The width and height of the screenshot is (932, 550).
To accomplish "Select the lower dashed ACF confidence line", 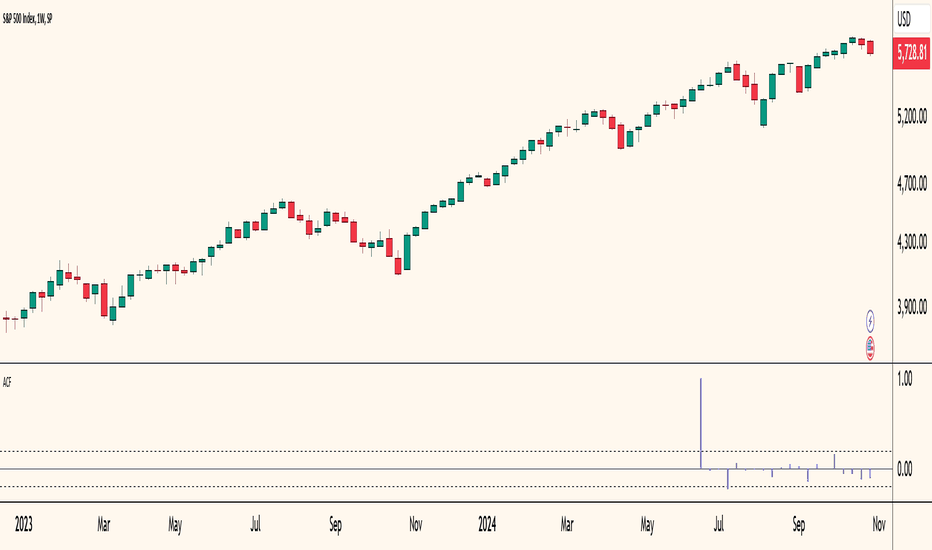I will (446, 486).
